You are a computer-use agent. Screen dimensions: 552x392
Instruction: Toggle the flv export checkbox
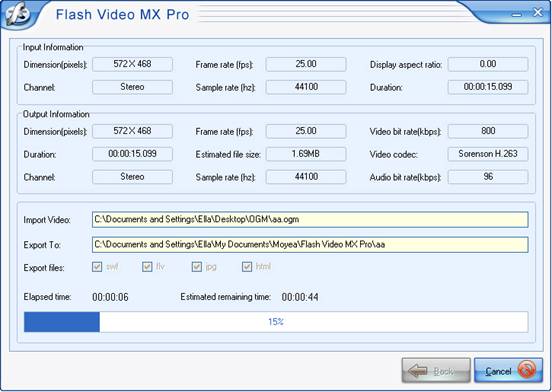147,267
